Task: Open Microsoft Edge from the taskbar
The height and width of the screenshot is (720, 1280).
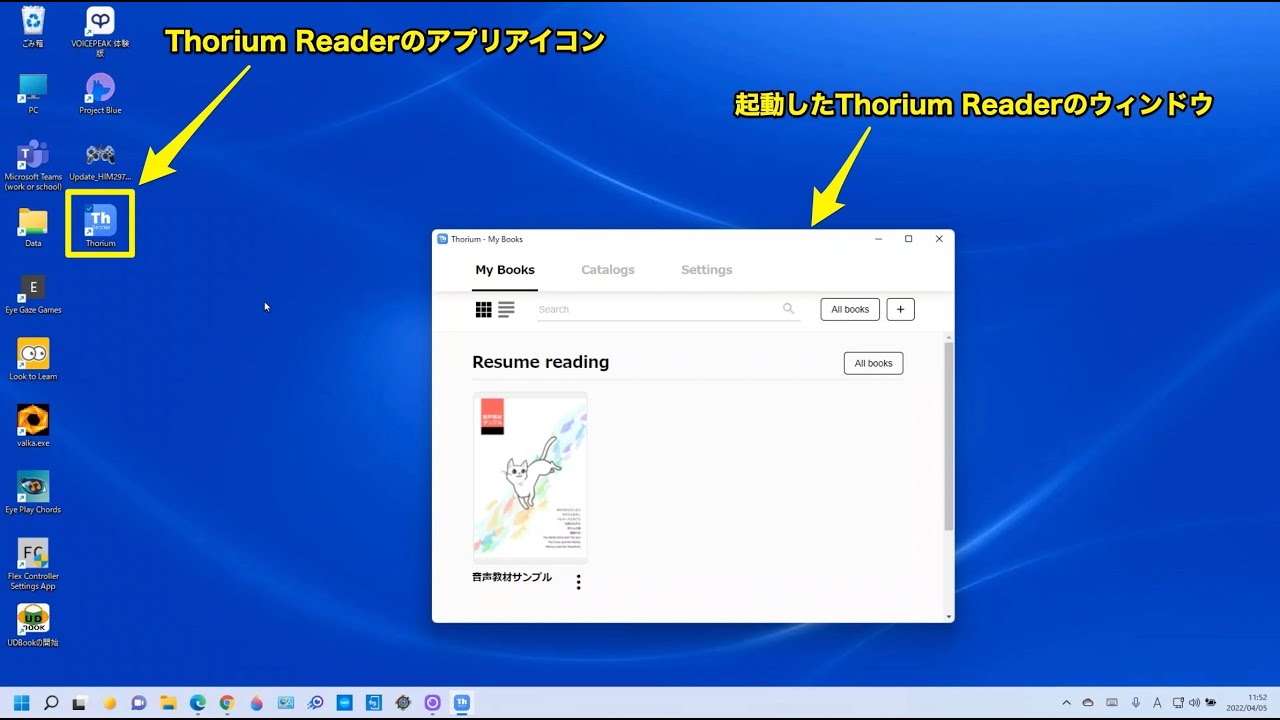Action: 197,703
